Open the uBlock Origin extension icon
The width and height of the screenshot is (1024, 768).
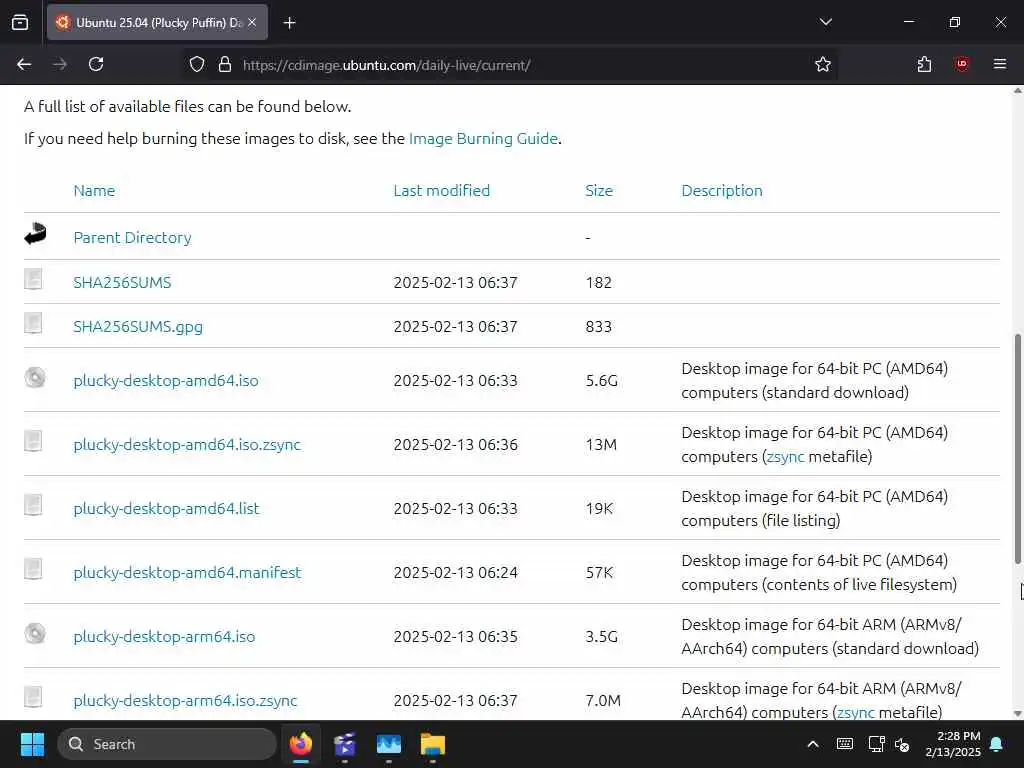click(961, 64)
